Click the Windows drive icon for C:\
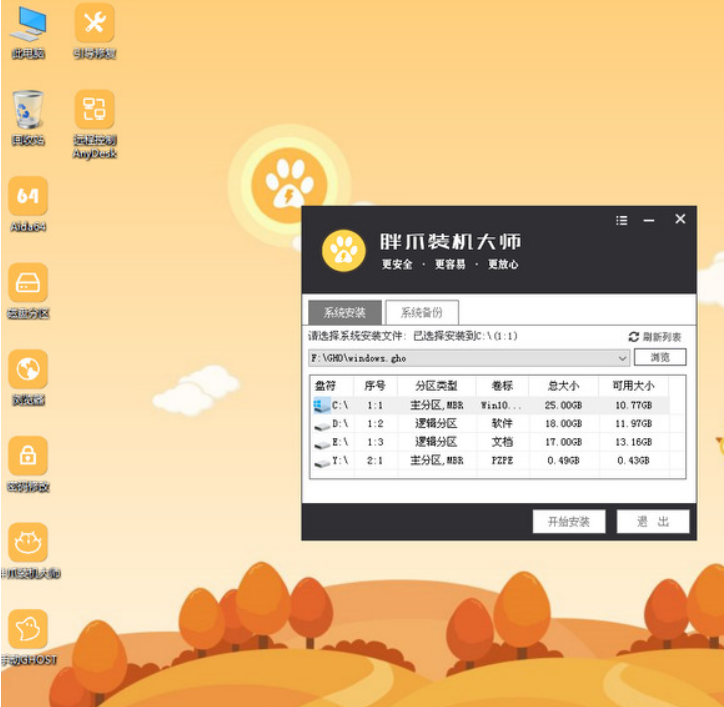The image size is (724, 707). point(322,405)
